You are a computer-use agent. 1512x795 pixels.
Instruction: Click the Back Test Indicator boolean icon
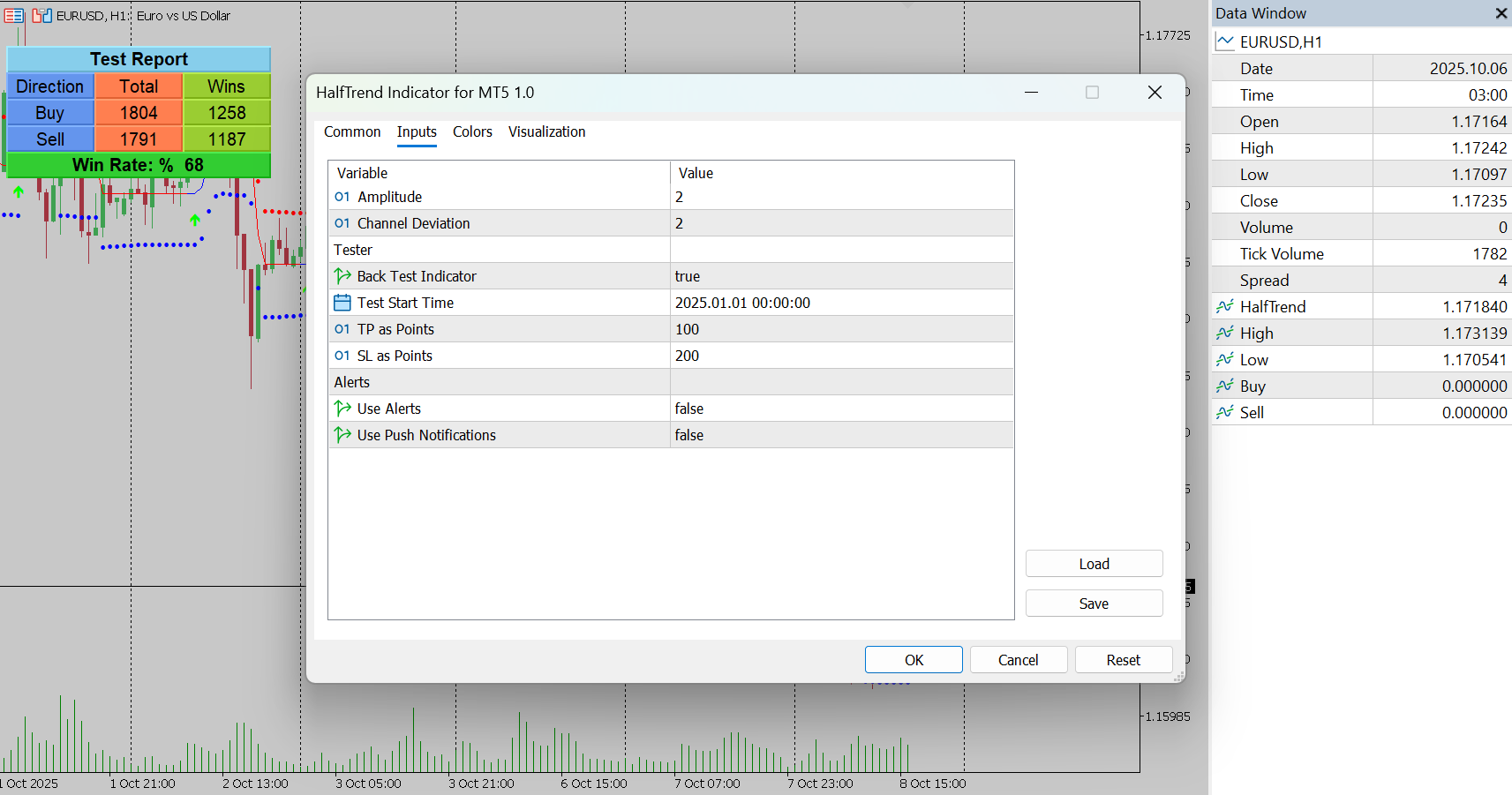tap(342, 276)
